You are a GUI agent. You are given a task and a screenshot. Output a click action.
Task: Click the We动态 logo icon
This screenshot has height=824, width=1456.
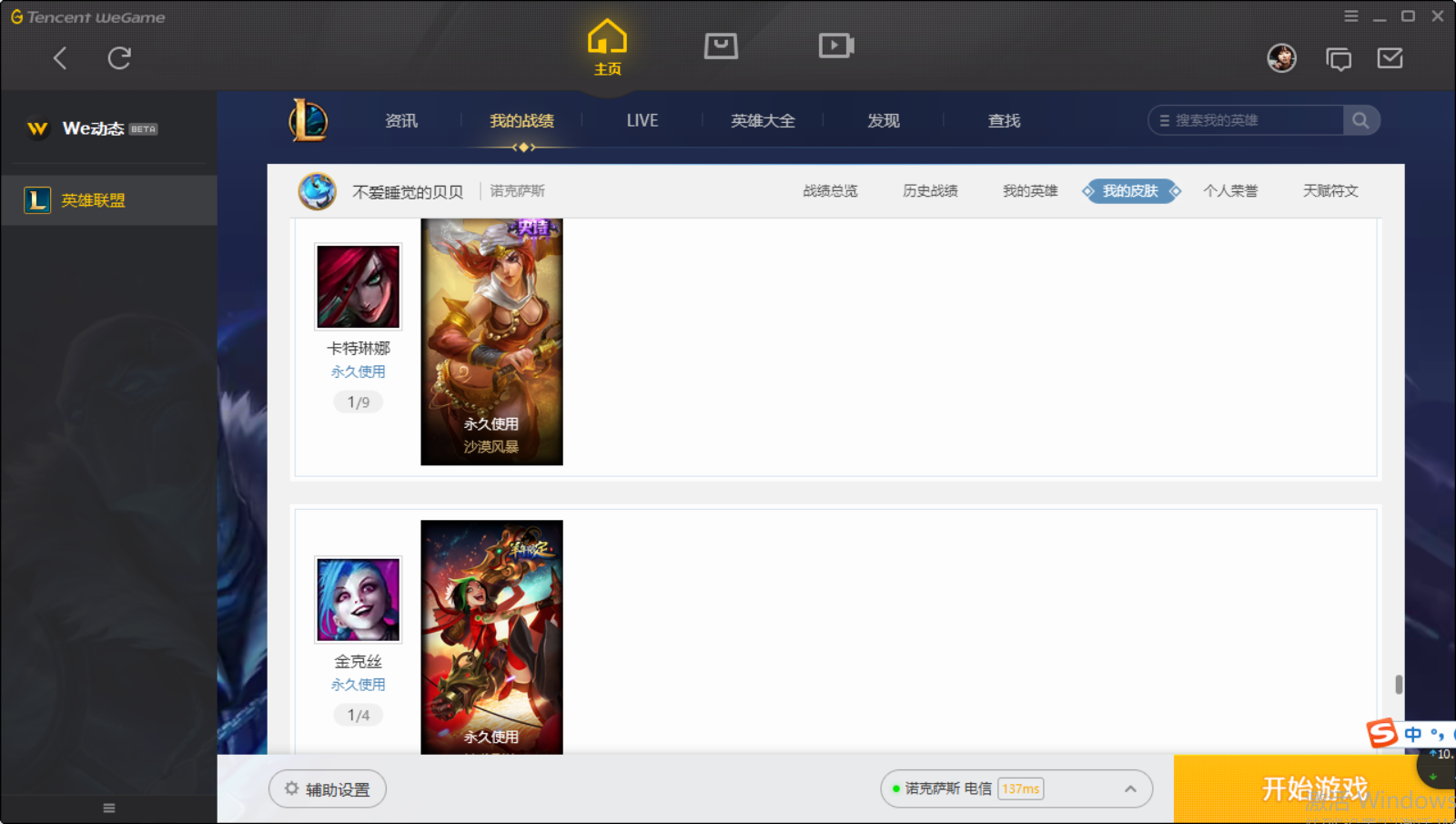tap(37, 128)
